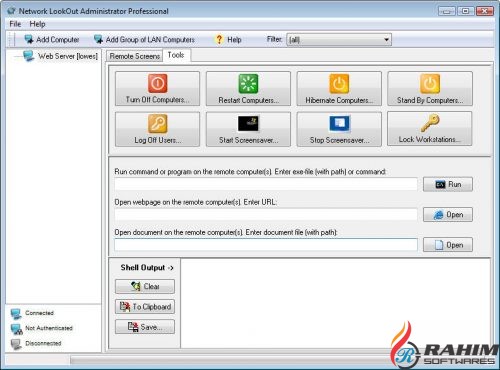Click inside the Shell Output text area
The image size is (500, 370).
pyautogui.click(x=335, y=303)
